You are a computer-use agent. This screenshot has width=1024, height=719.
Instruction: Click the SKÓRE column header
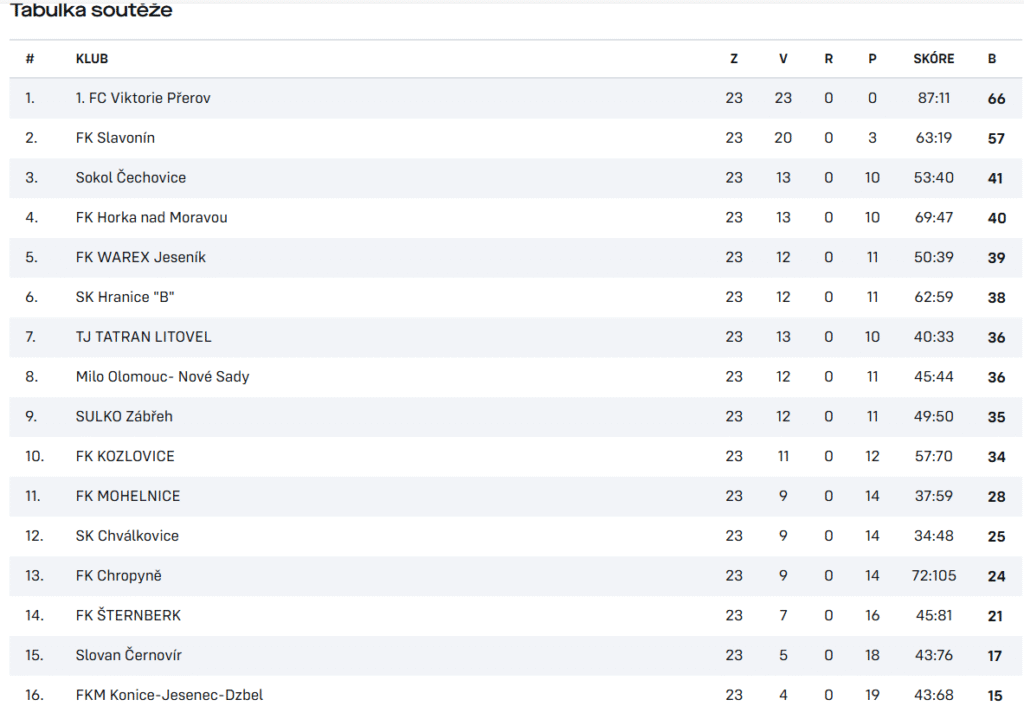pos(933,59)
